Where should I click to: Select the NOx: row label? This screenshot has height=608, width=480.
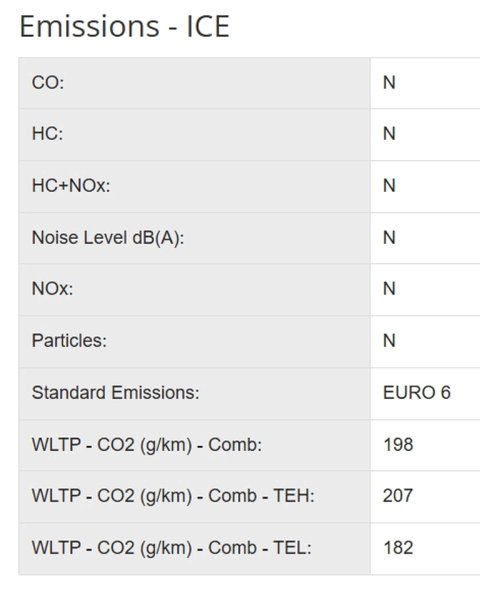click(x=52, y=289)
